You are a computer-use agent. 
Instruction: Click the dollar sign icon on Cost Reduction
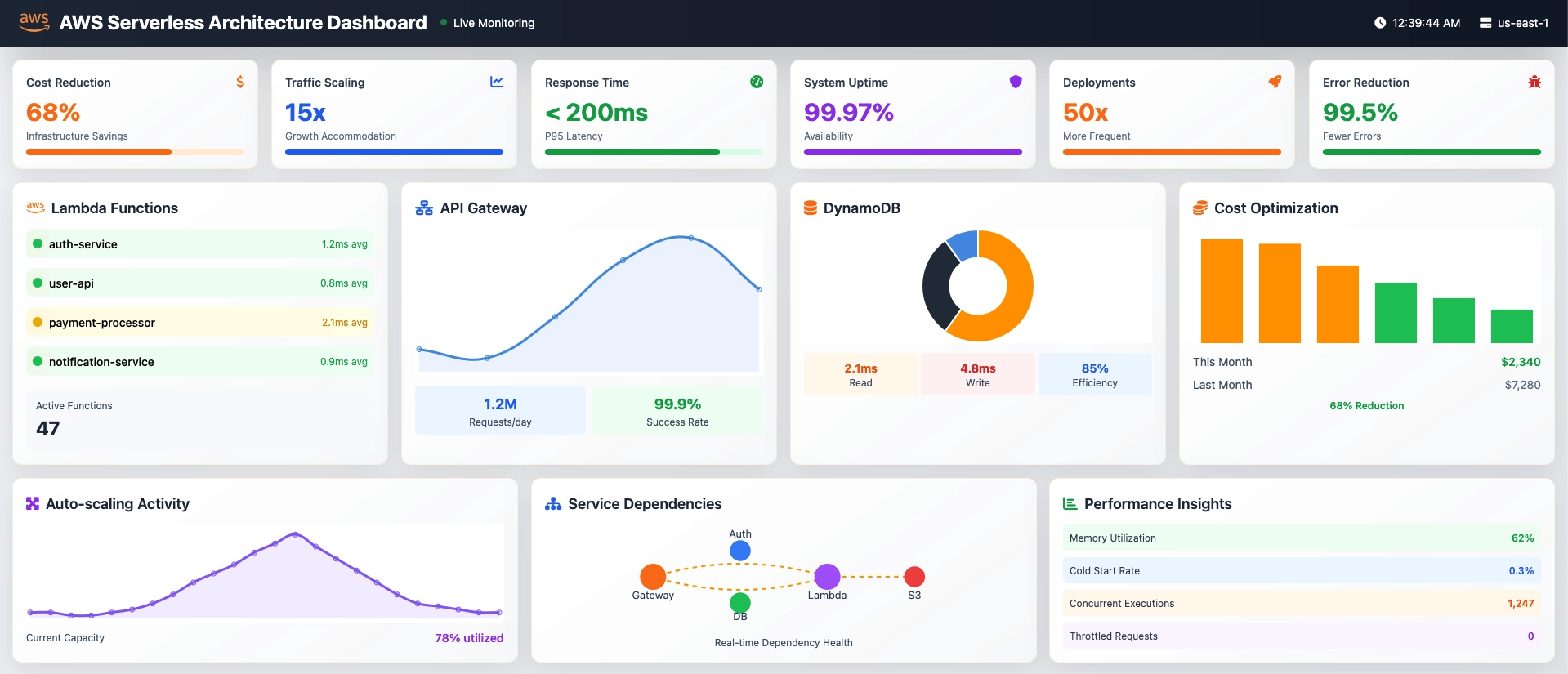tap(240, 82)
